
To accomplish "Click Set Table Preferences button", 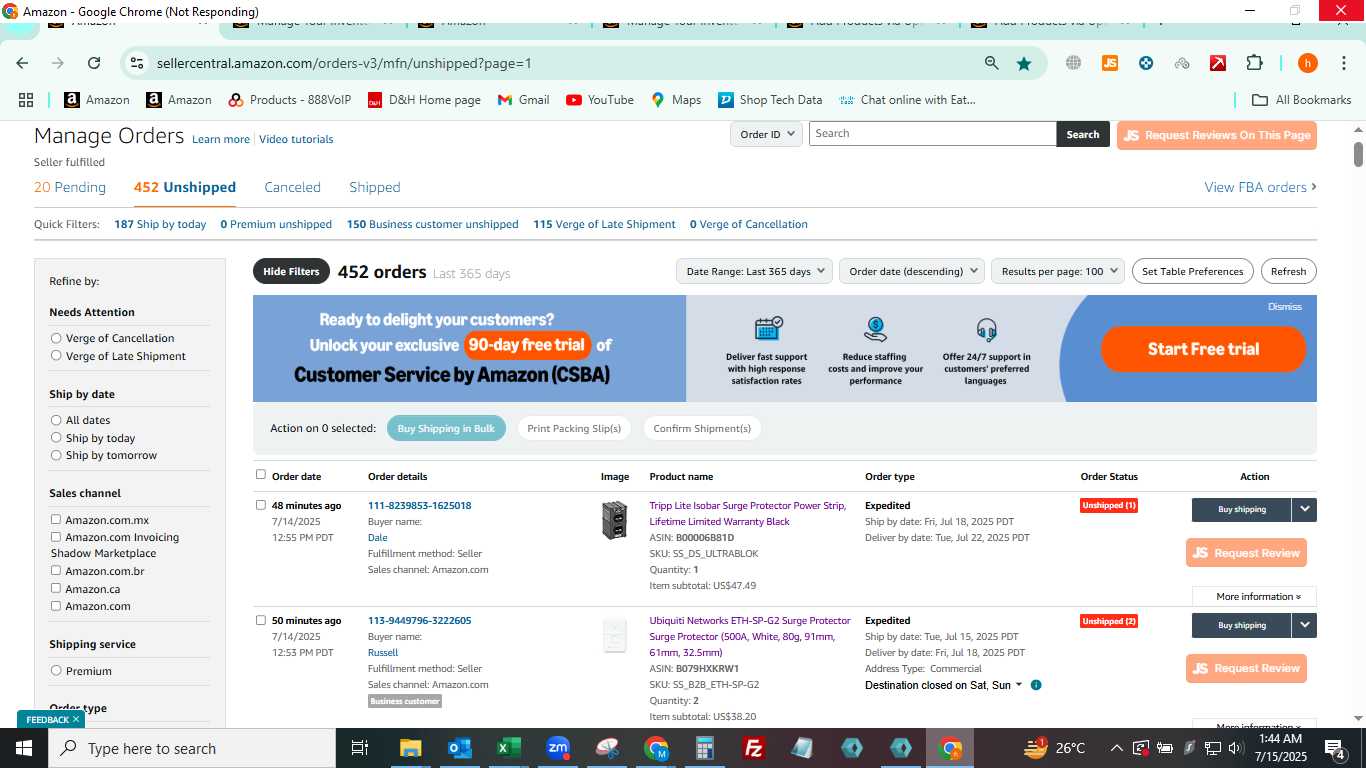I will [1193, 271].
